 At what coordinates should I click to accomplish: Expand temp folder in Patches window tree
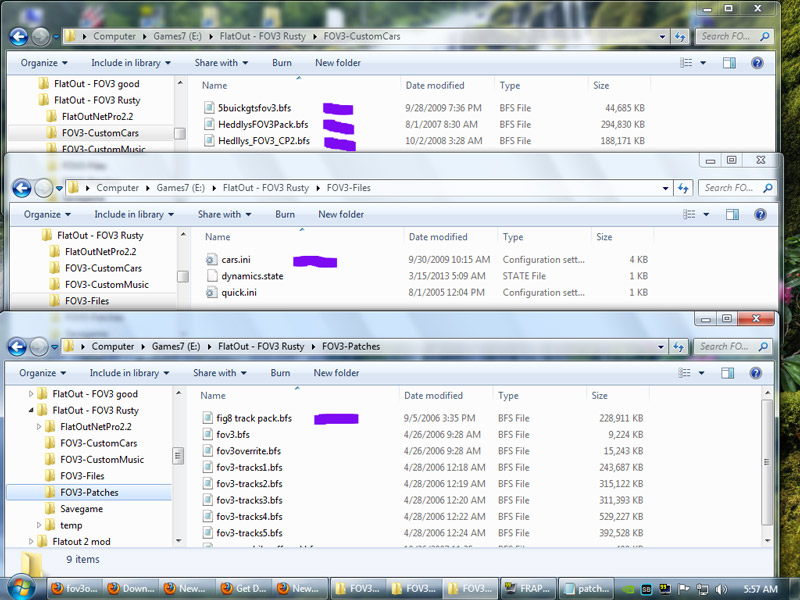click(39, 525)
